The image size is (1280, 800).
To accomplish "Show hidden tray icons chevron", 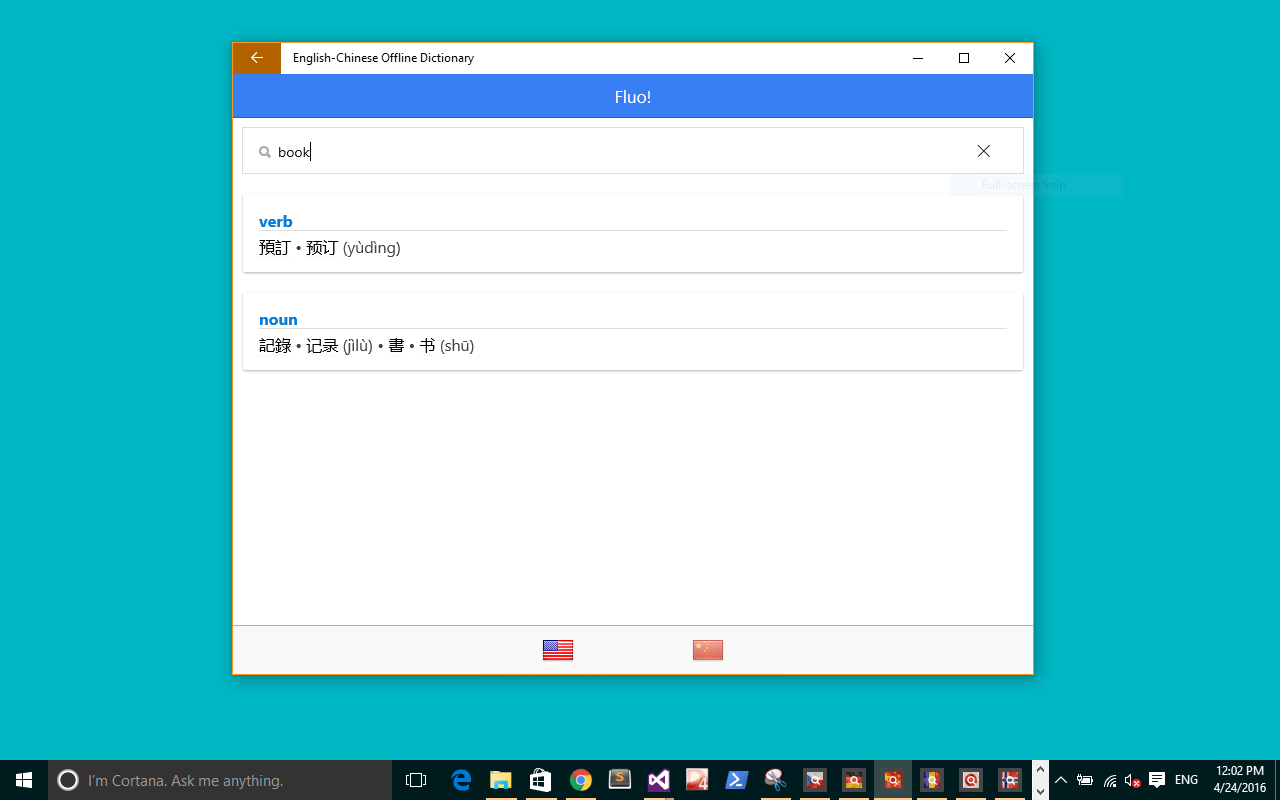I will click(1061, 780).
